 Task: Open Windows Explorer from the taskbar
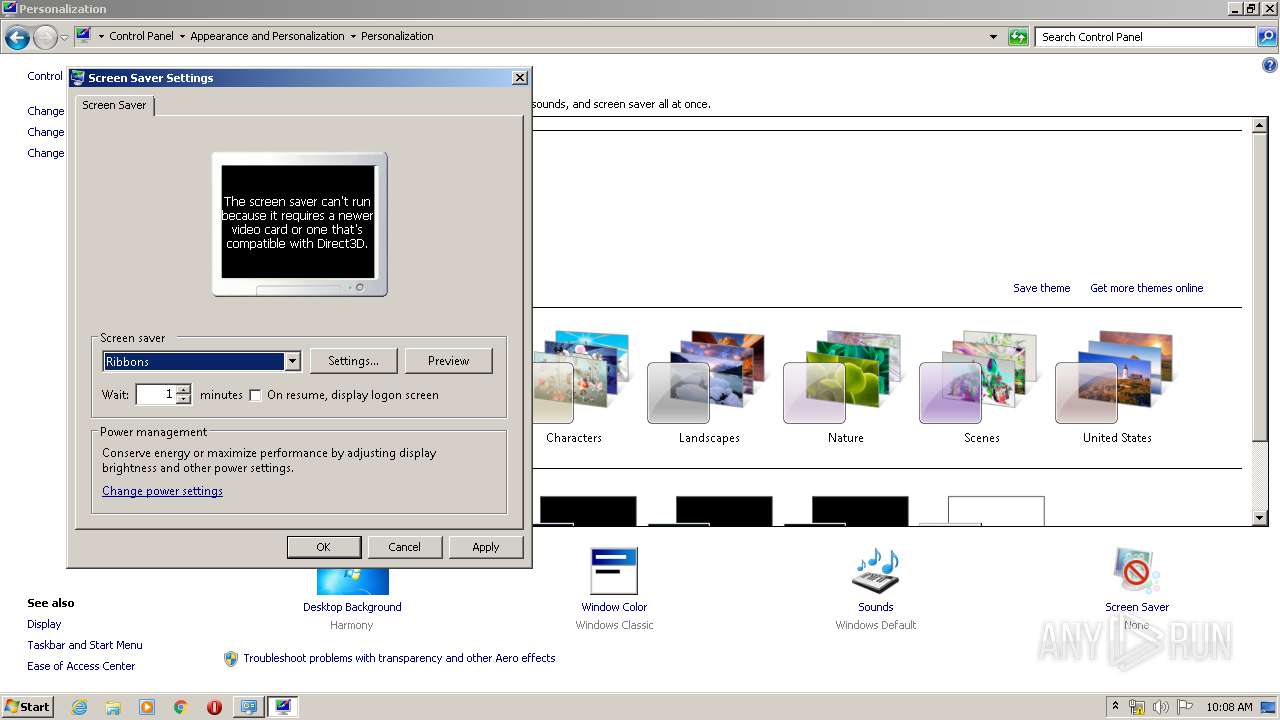(x=113, y=707)
